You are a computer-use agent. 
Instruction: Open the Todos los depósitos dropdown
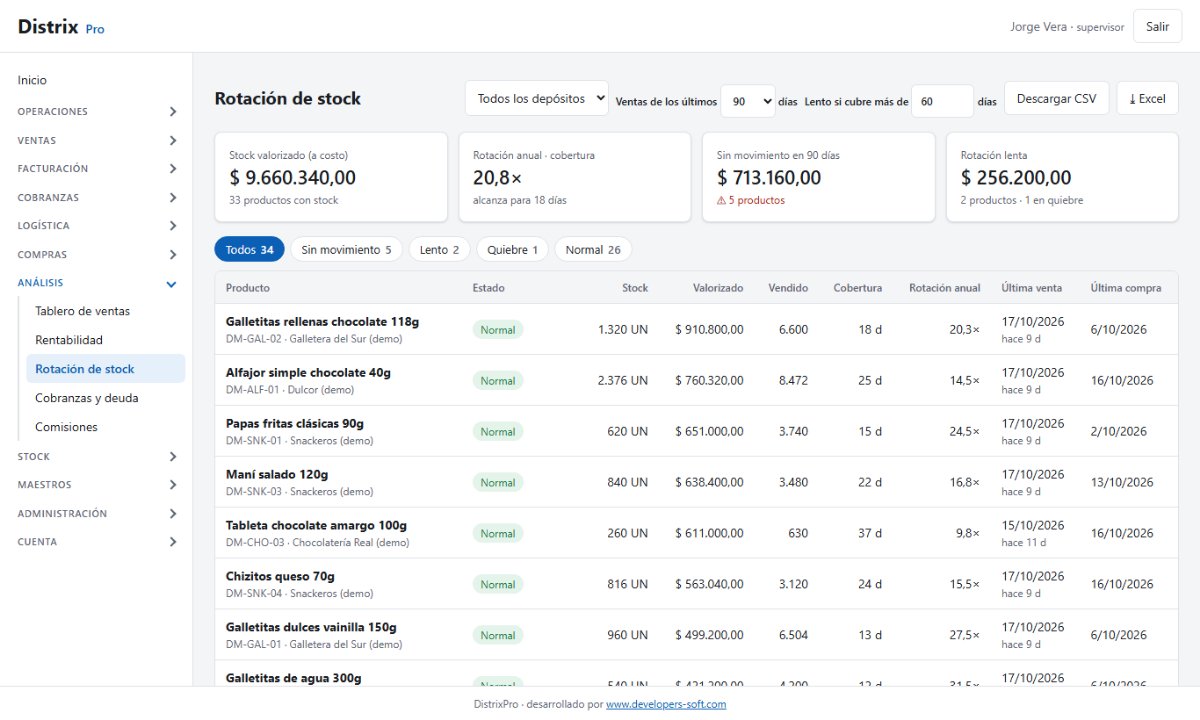point(536,99)
